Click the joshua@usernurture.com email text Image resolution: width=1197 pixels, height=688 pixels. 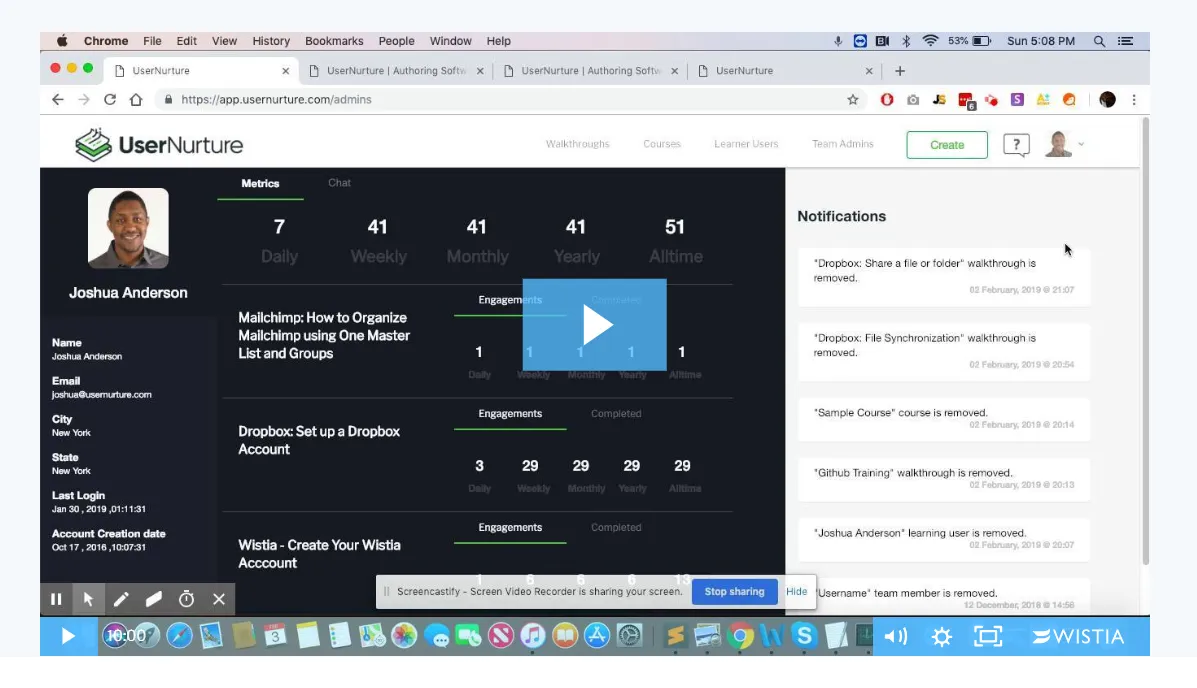[x=102, y=395]
